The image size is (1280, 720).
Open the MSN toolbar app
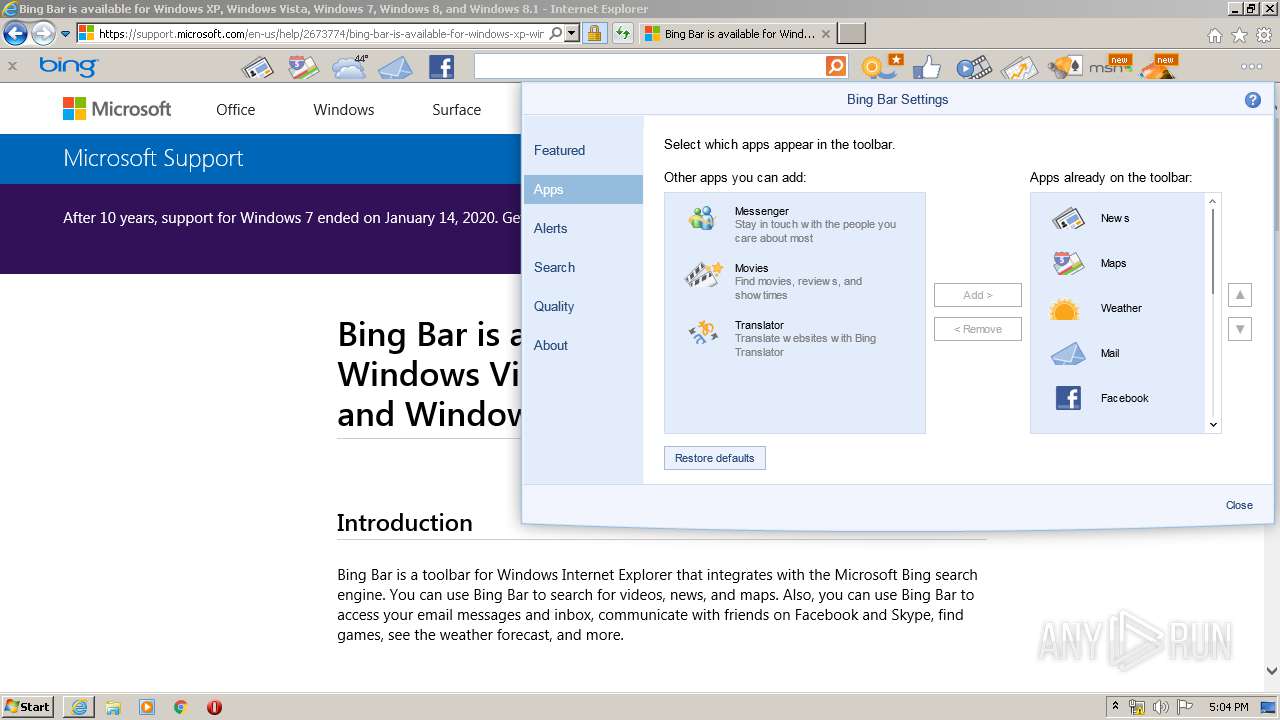pos(1110,66)
